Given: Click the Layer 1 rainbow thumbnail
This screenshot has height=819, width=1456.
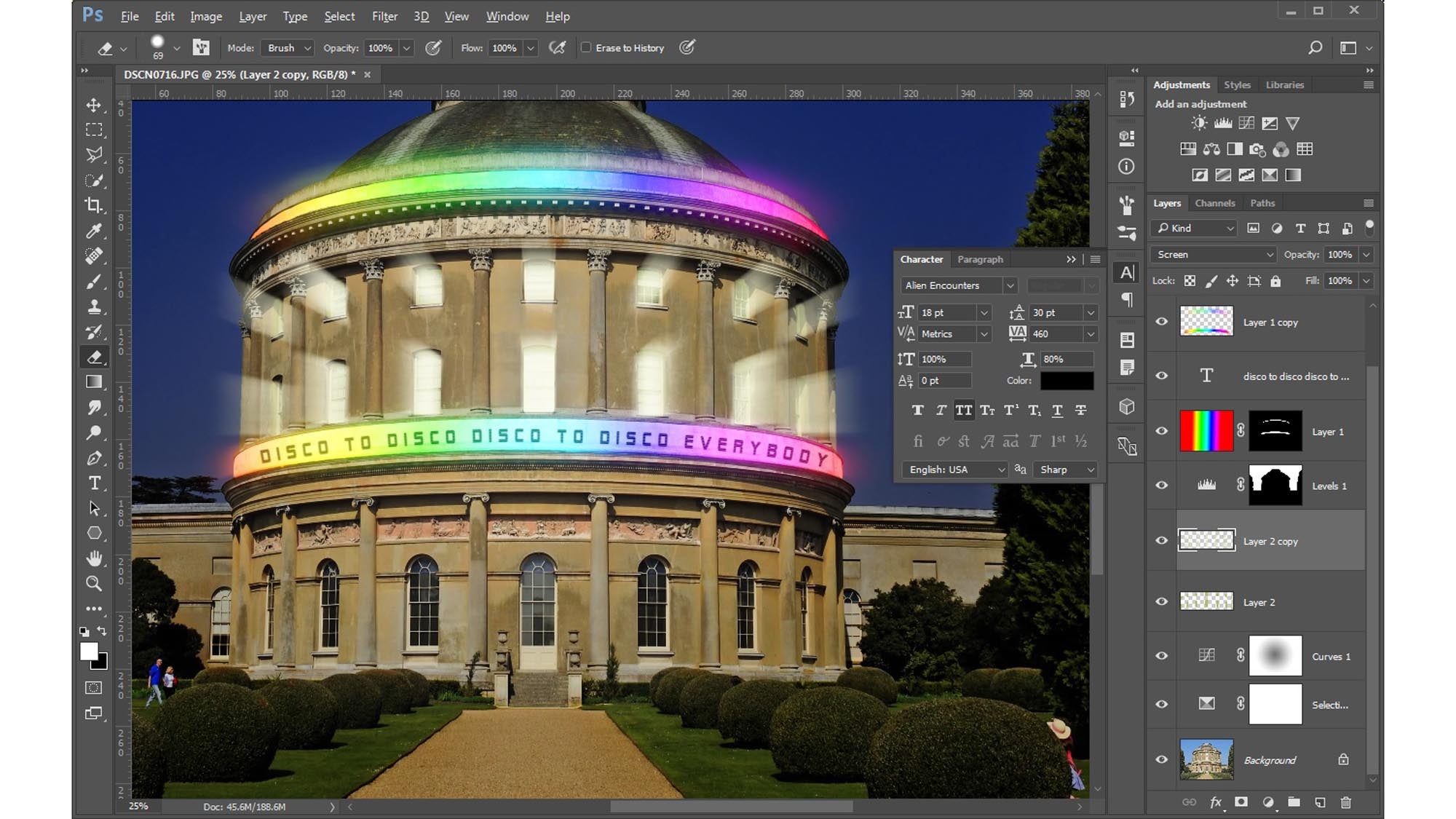Looking at the screenshot, I should point(1206,431).
